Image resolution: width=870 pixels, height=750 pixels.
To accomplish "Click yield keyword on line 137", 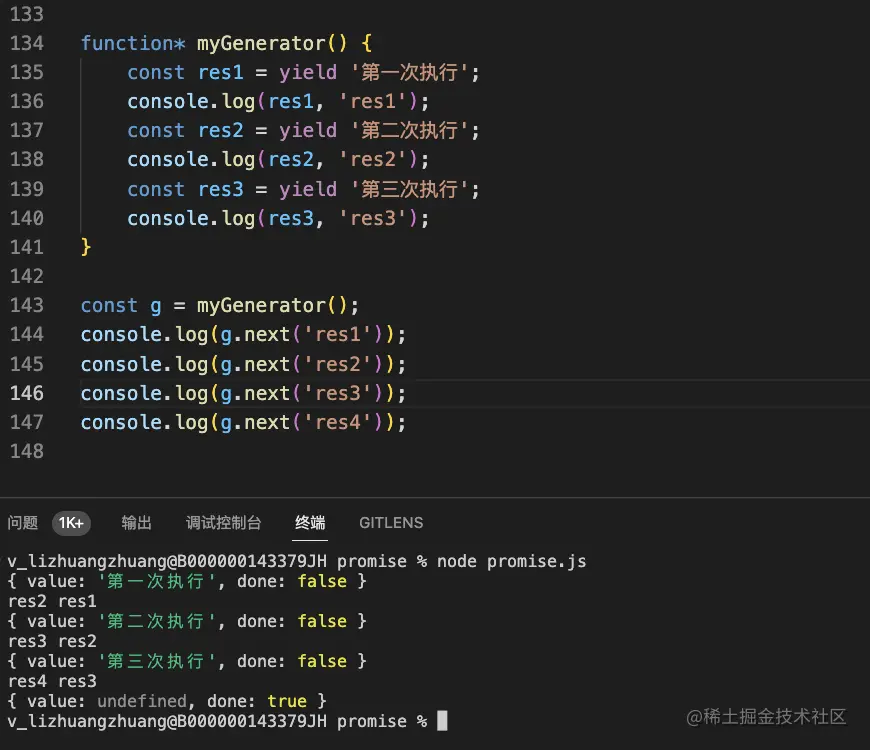I will pos(308,131).
